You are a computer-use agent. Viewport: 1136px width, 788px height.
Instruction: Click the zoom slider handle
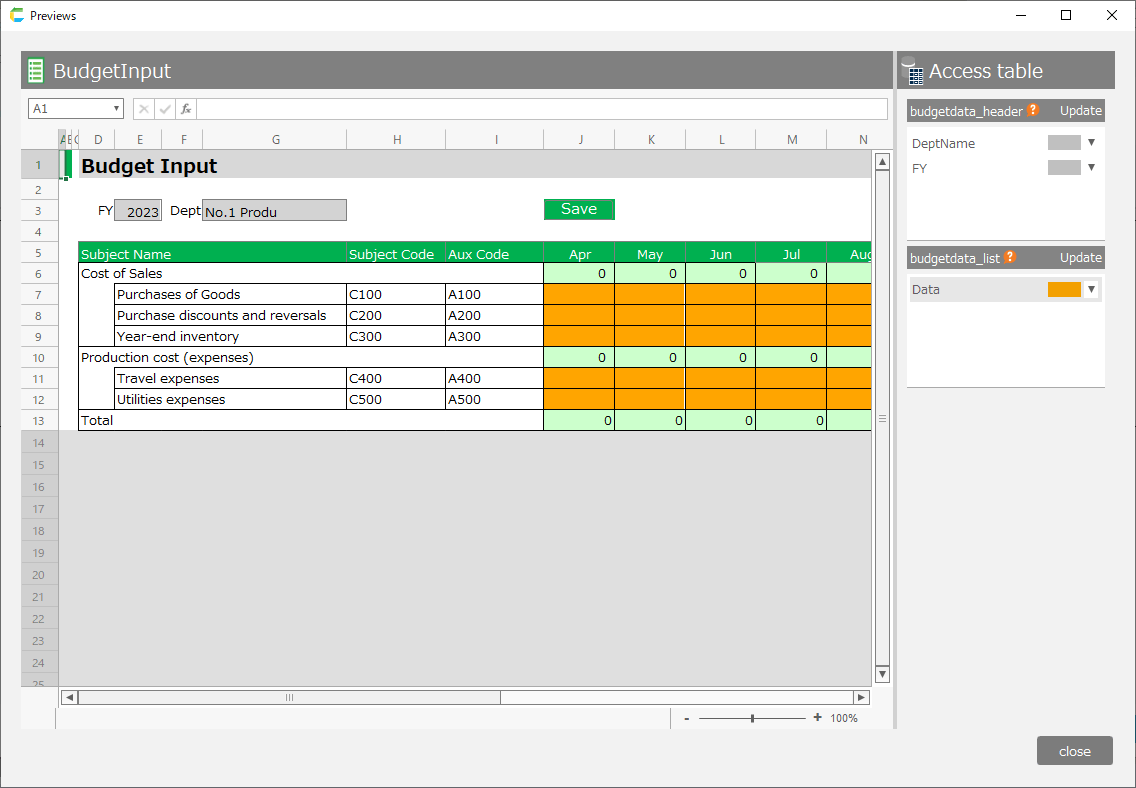(x=752, y=718)
